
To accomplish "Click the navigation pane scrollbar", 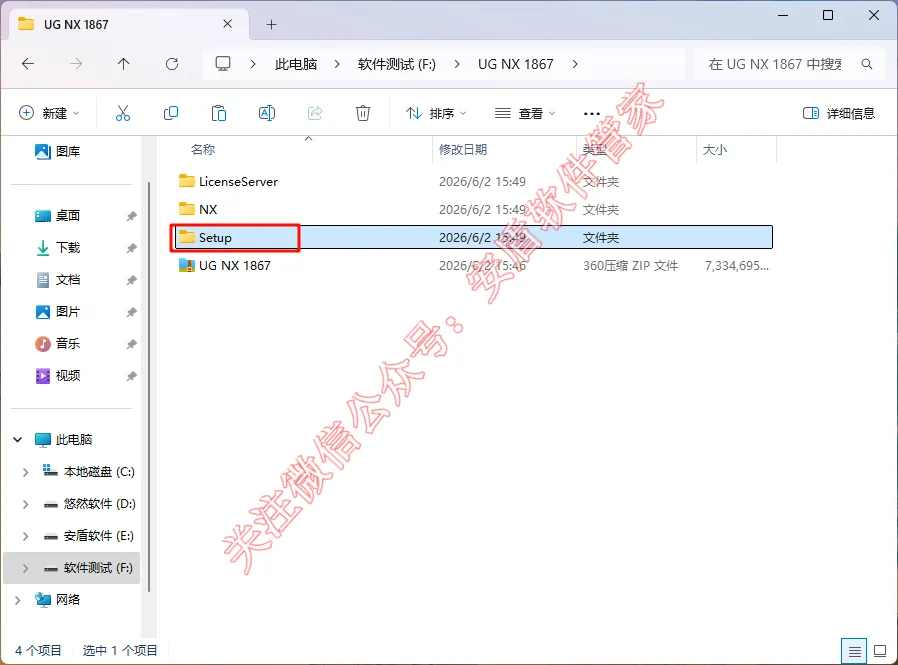I will pos(149,387).
